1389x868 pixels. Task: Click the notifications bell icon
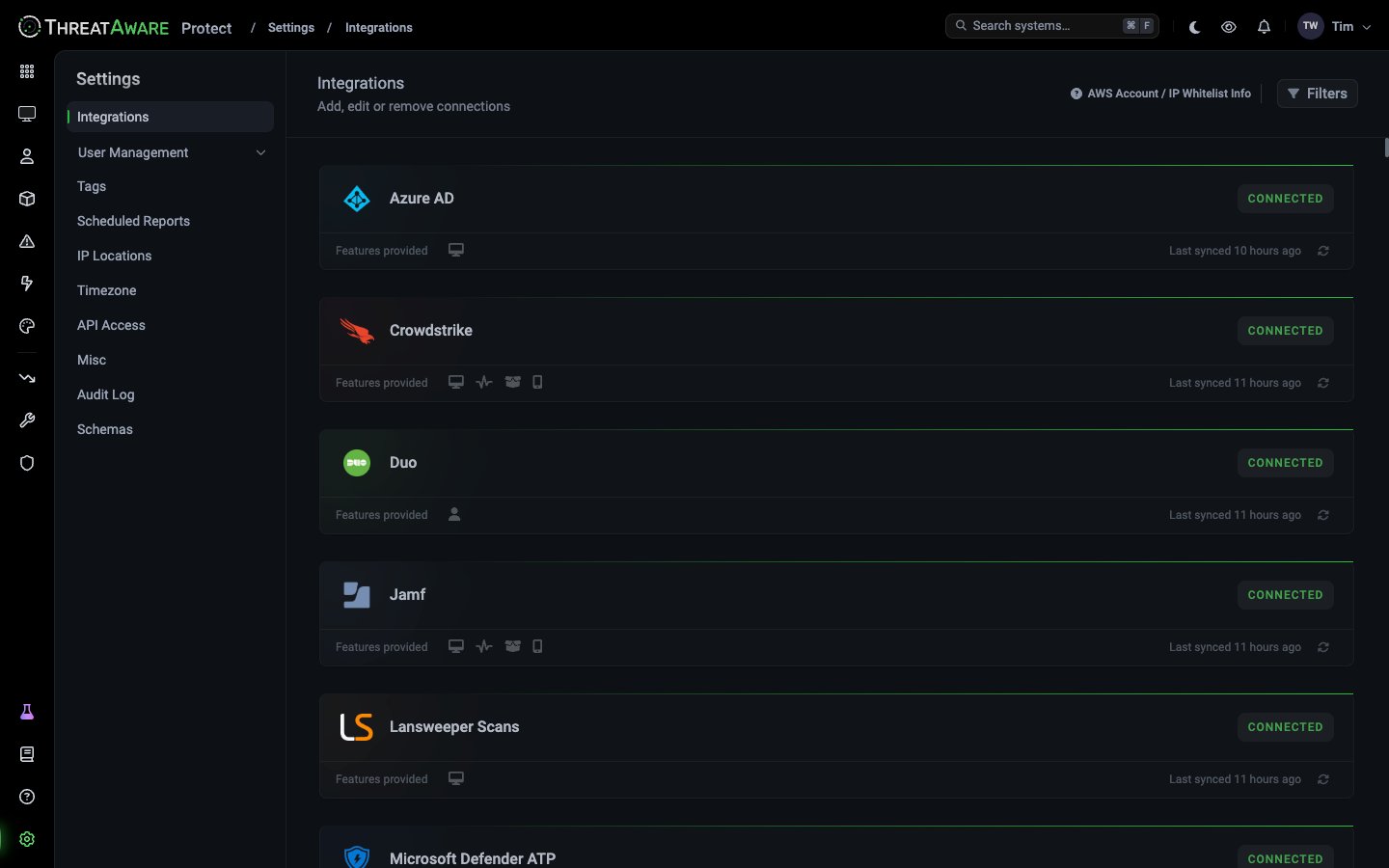[x=1264, y=27]
